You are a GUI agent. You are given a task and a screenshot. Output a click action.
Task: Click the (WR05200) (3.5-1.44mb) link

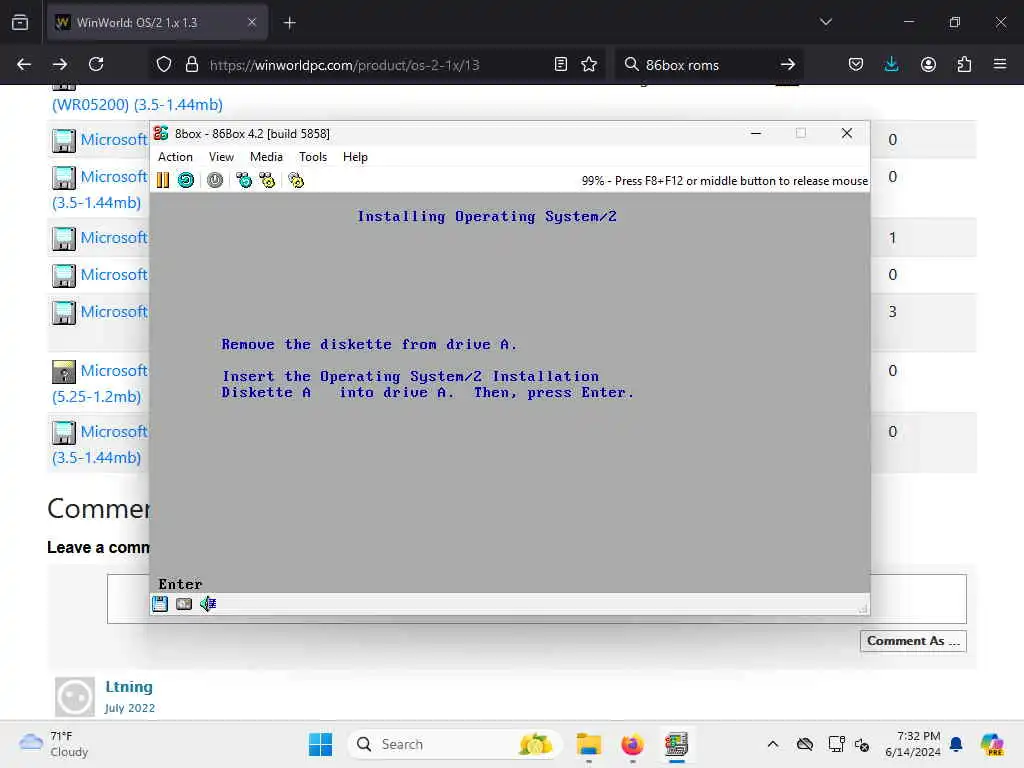(138, 104)
